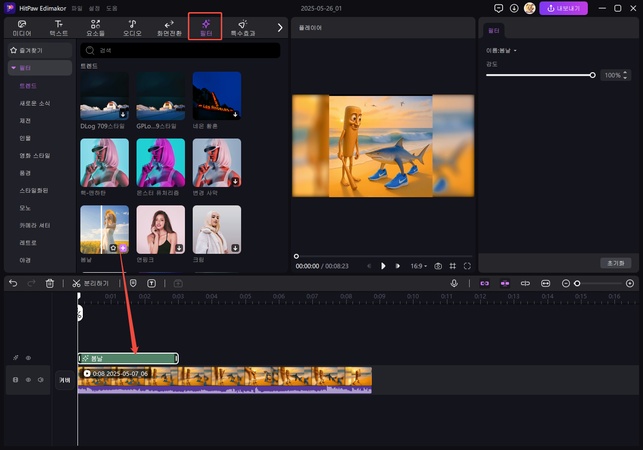Screen dimensions: 643x450
Task: Click the timeline zoom-in plus icon
Action: click(x=630, y=284)
